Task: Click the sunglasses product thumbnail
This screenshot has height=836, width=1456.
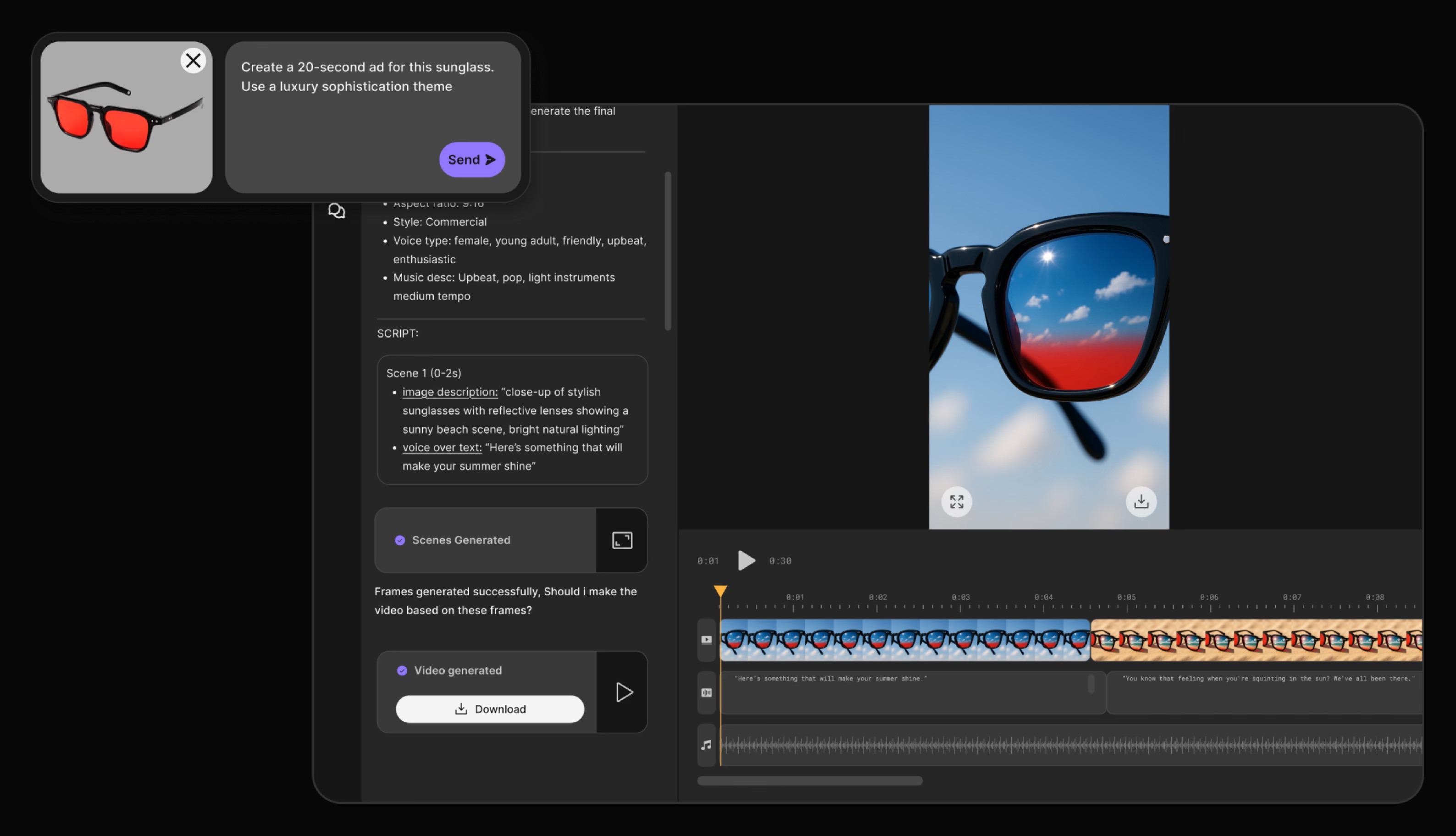Action: (x=127, y=117)
